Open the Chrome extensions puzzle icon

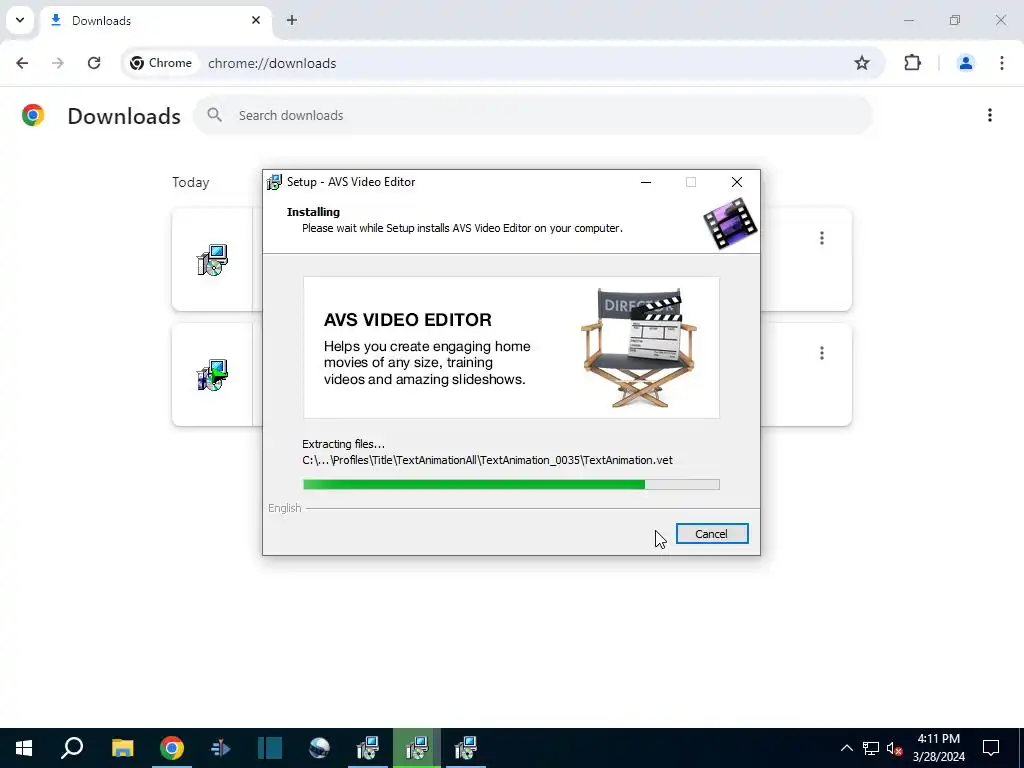click(912, 63)
